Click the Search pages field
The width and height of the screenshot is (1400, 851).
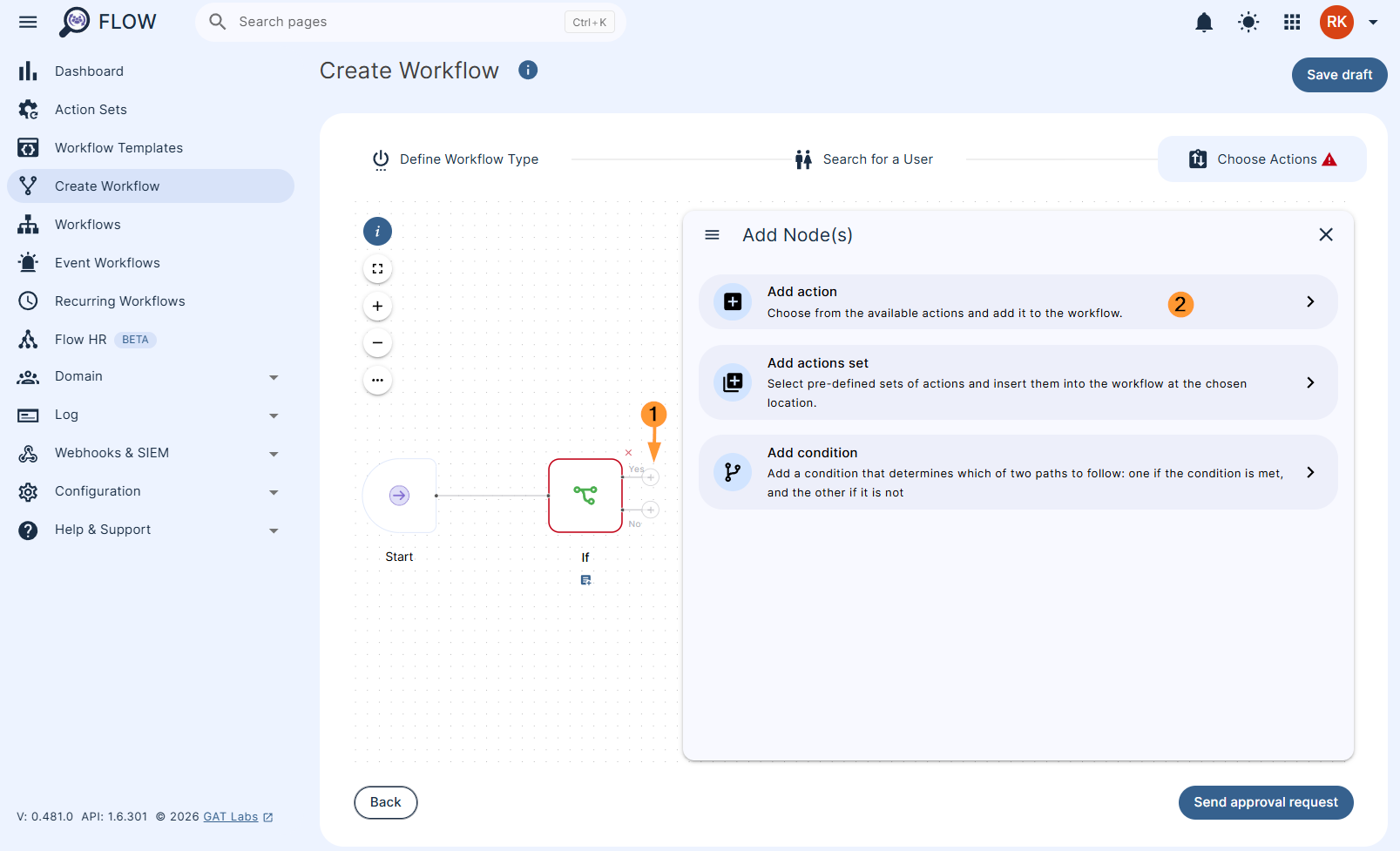click(410, 22)
